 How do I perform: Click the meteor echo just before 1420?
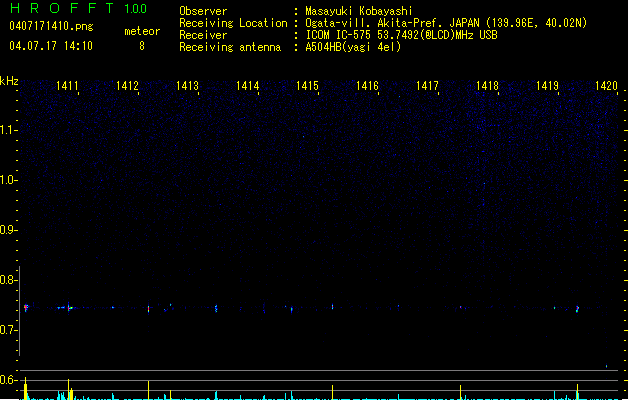point(578,309)
